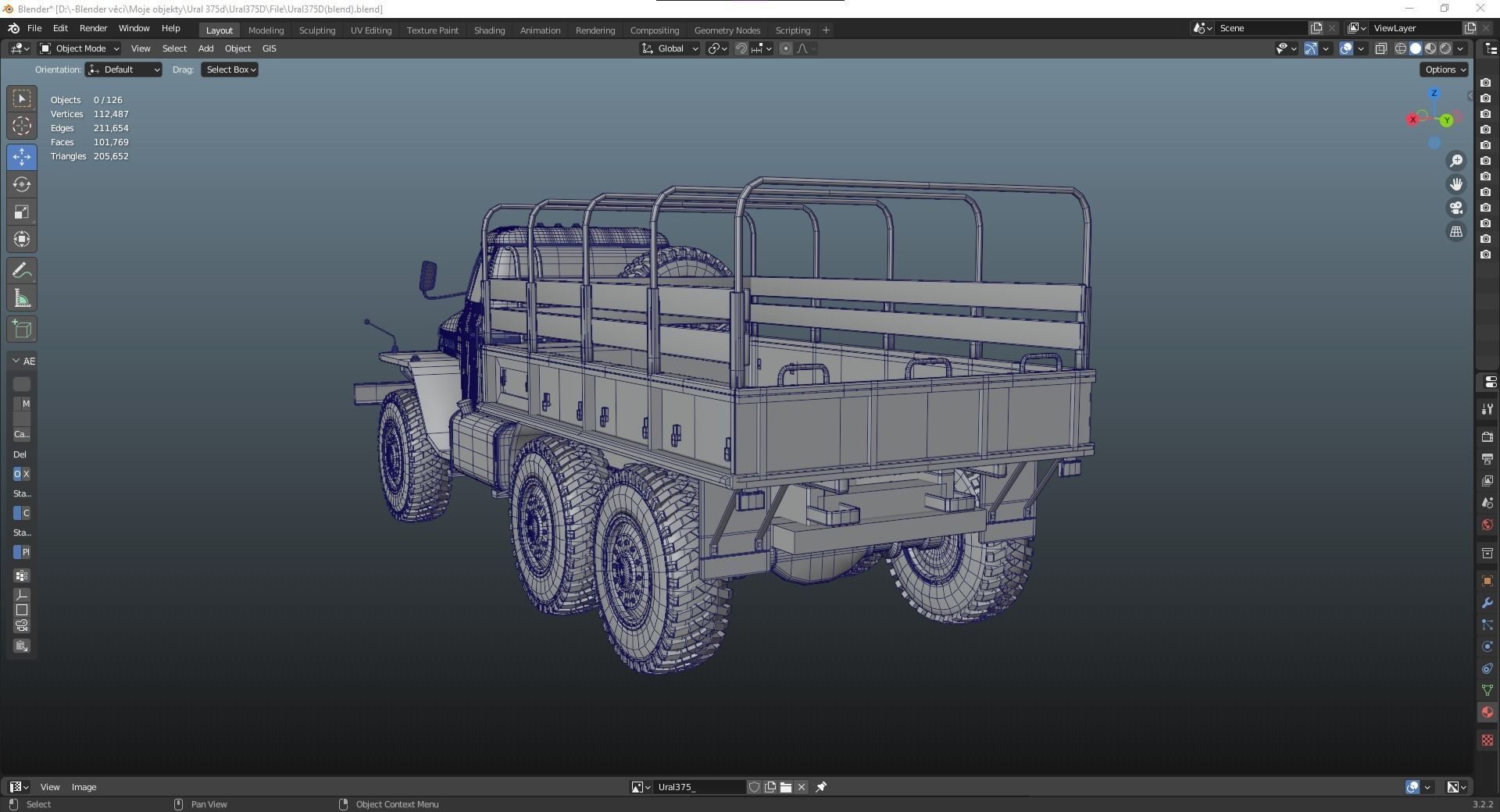The image size is (1500, 812).
Task: Create new scene copy button beside Scene
Action: [x=1316, y=28]
